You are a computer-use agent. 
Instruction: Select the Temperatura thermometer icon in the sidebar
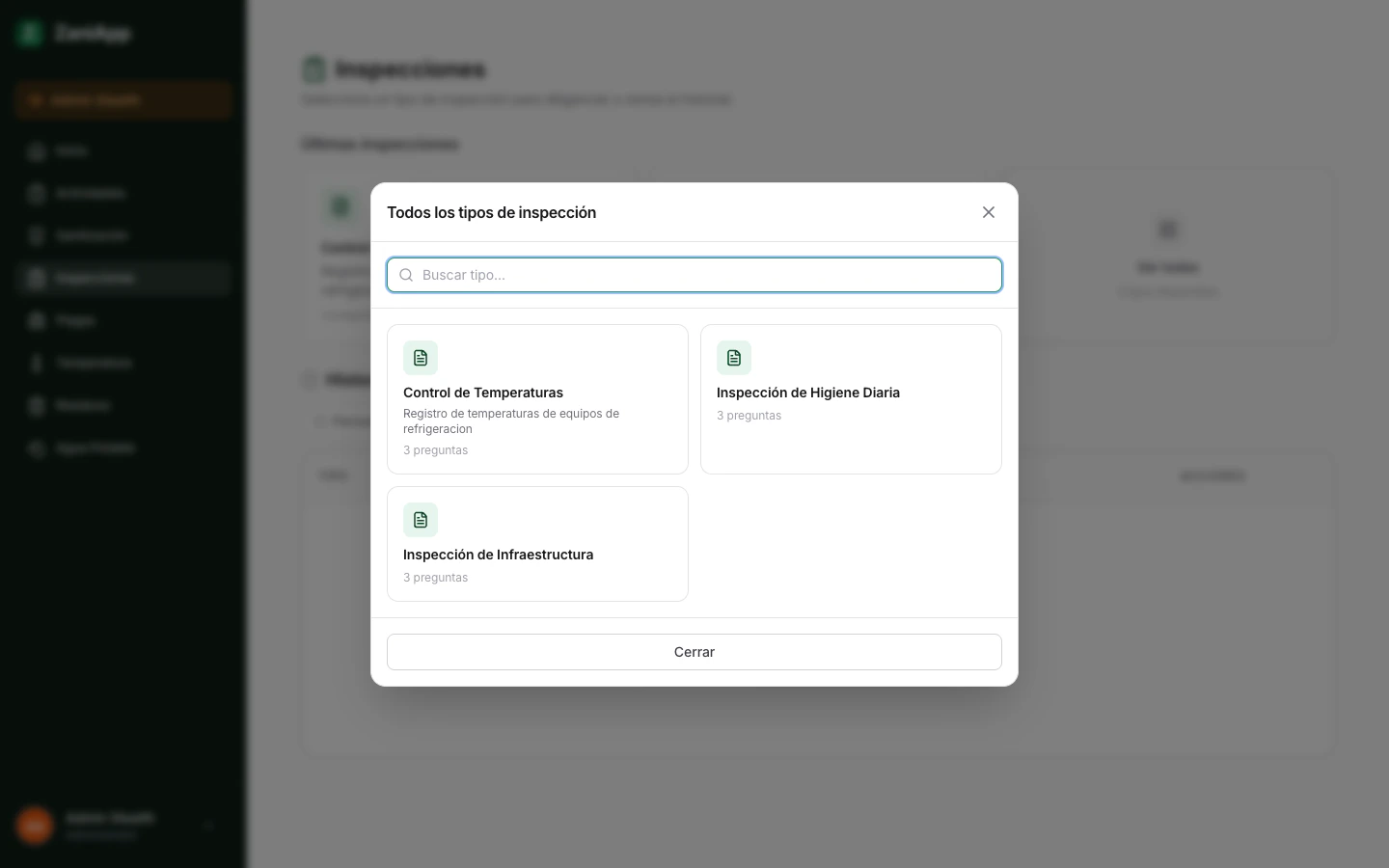coord(35,364)
